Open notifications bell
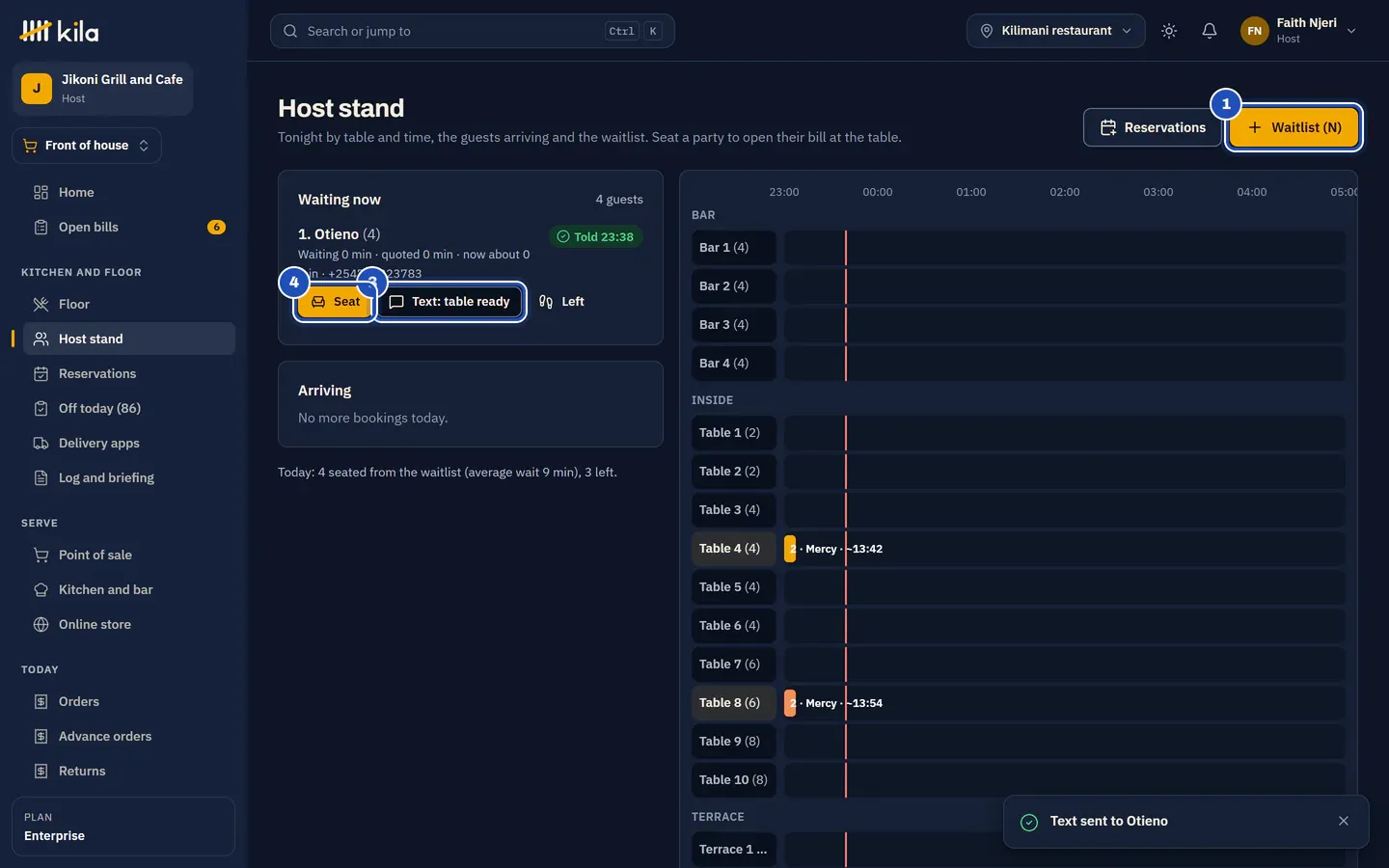 click(1210, 31)
